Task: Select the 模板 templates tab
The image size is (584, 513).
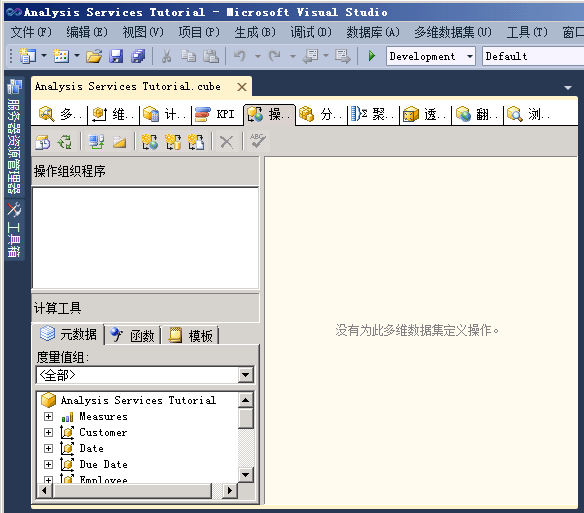Action: pyautogui.click(x=190, y=336)
